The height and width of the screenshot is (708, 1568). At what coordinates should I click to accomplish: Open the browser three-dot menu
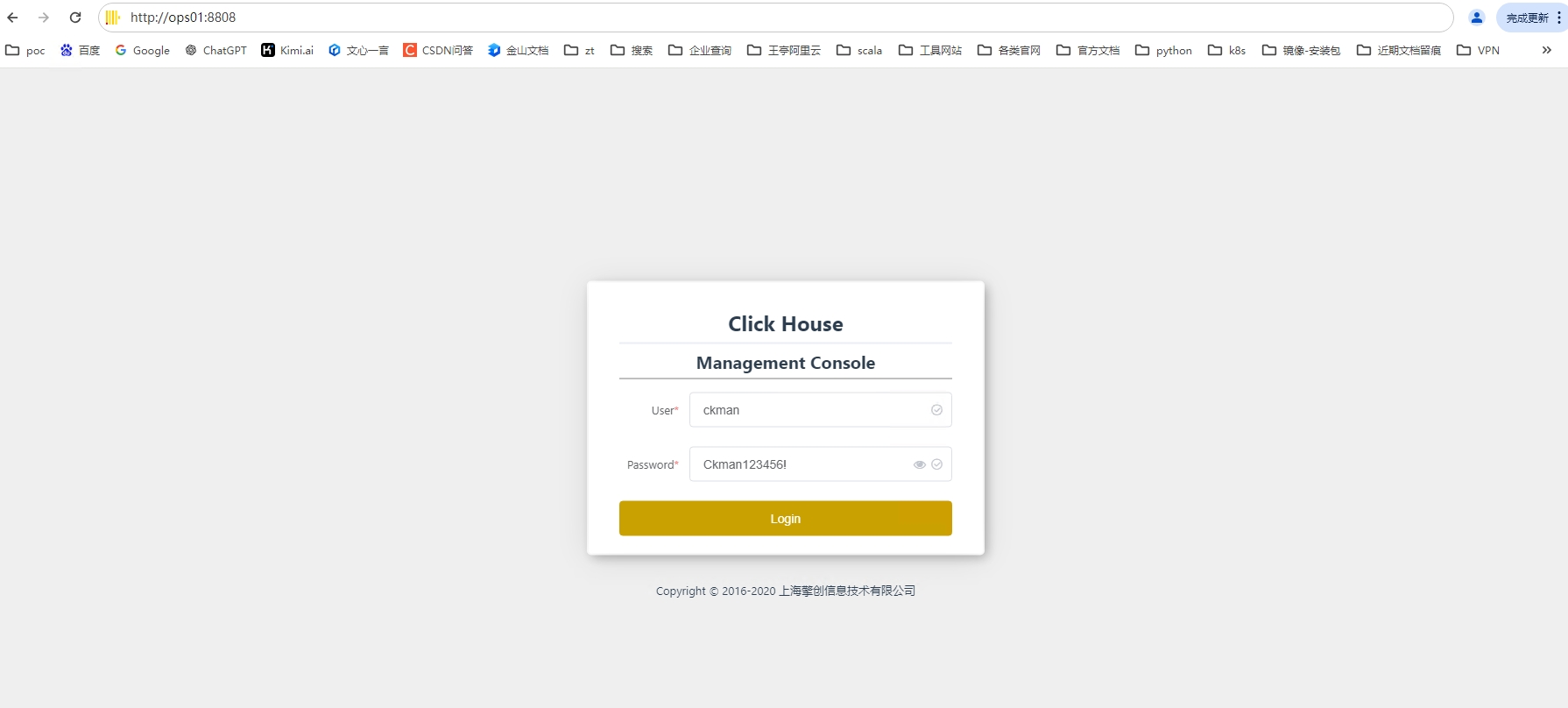click(1559, 18)
